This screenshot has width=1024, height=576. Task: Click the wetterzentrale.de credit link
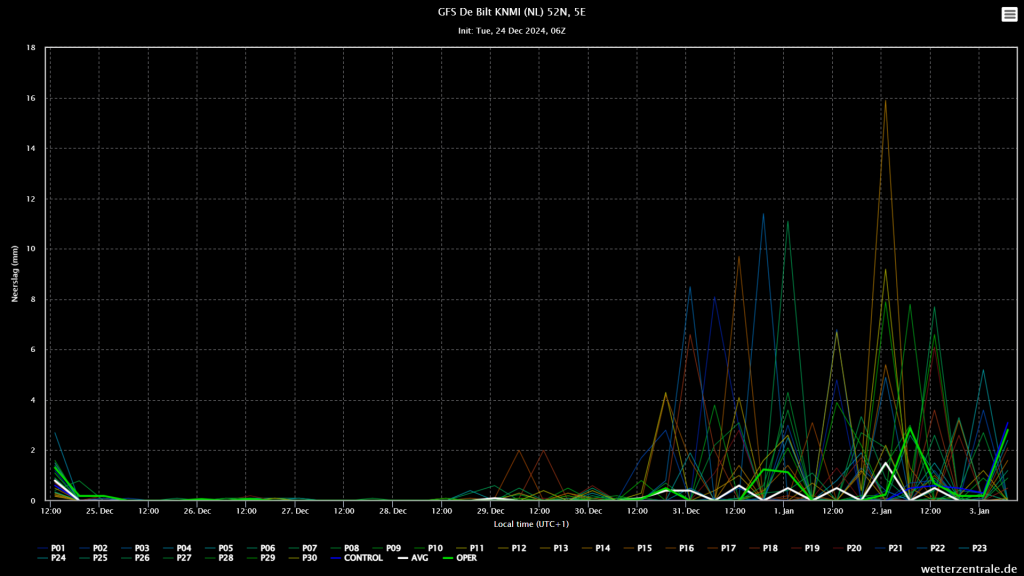tap(969, 569)
